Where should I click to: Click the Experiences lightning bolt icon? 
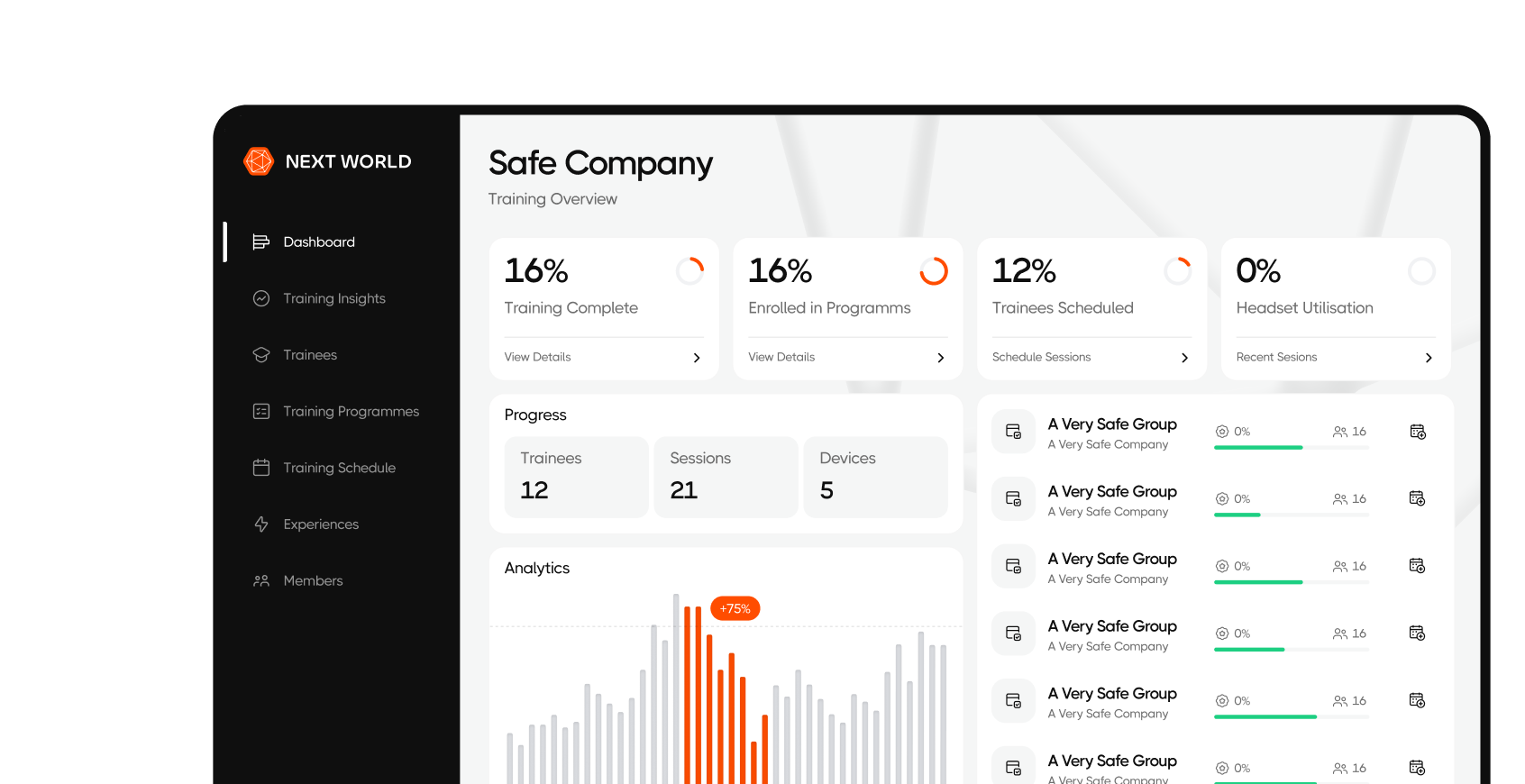(261, 524)
